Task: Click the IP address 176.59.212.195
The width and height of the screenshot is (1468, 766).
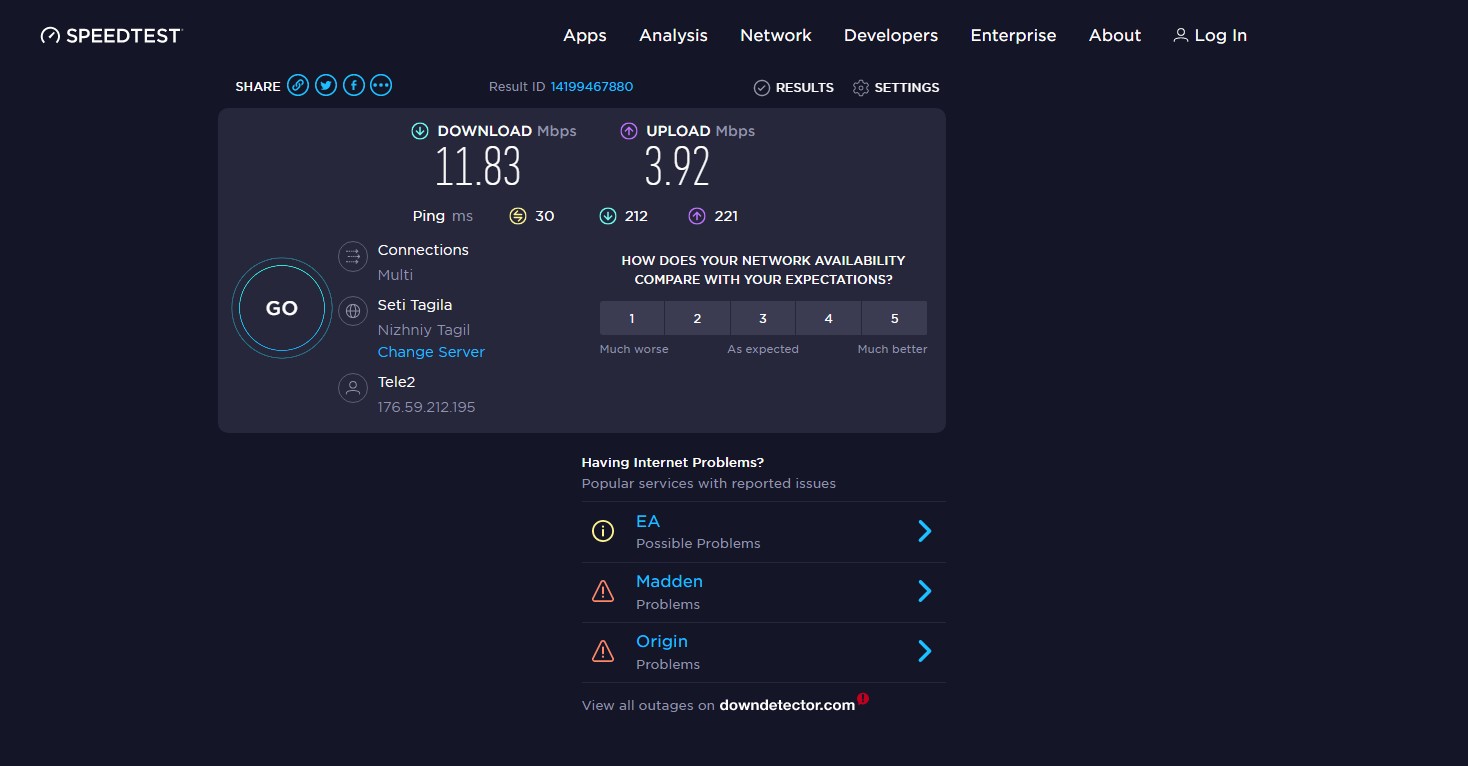Action: click(426, 407)
